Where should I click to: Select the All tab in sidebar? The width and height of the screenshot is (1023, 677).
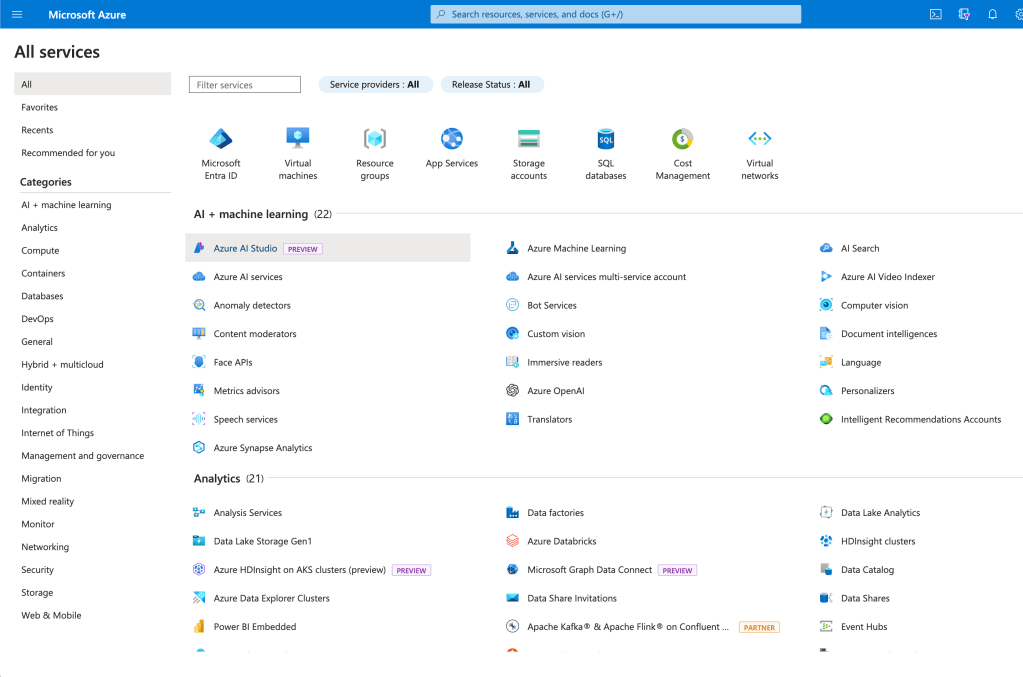point(93,84)
